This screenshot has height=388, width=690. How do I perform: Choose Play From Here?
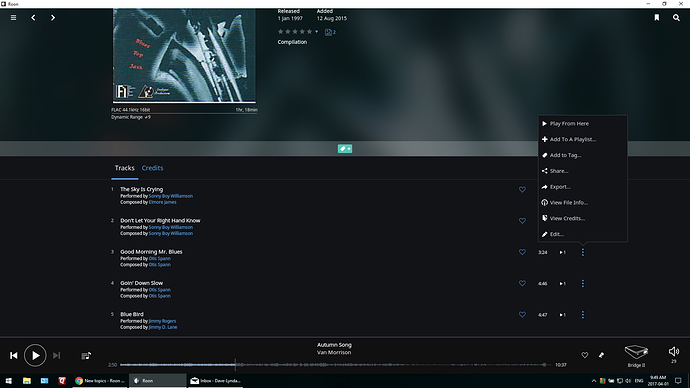[583, 124]
